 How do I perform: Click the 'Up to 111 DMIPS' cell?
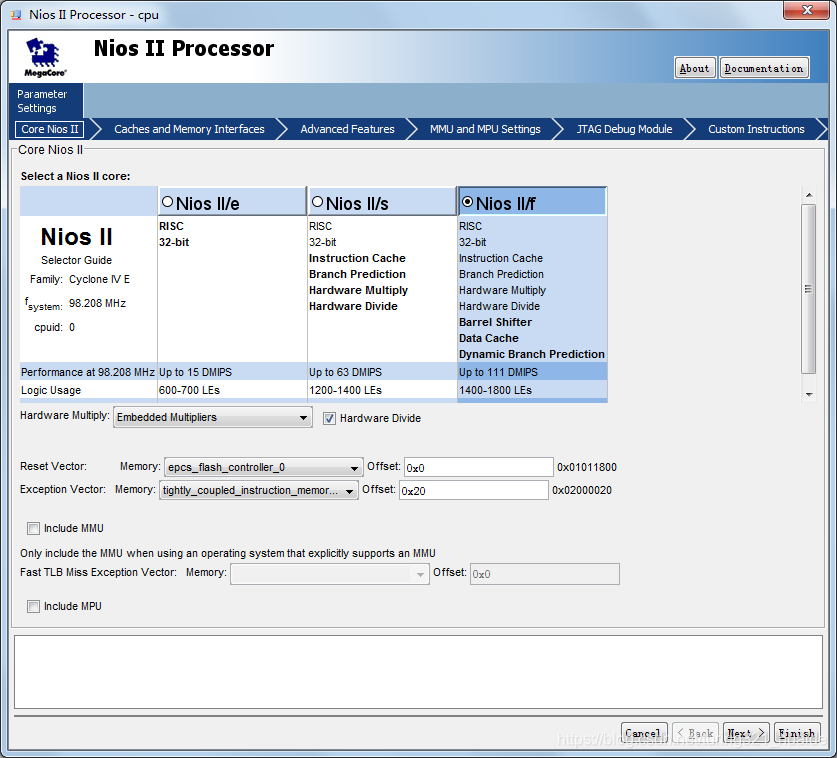point(532,372)
